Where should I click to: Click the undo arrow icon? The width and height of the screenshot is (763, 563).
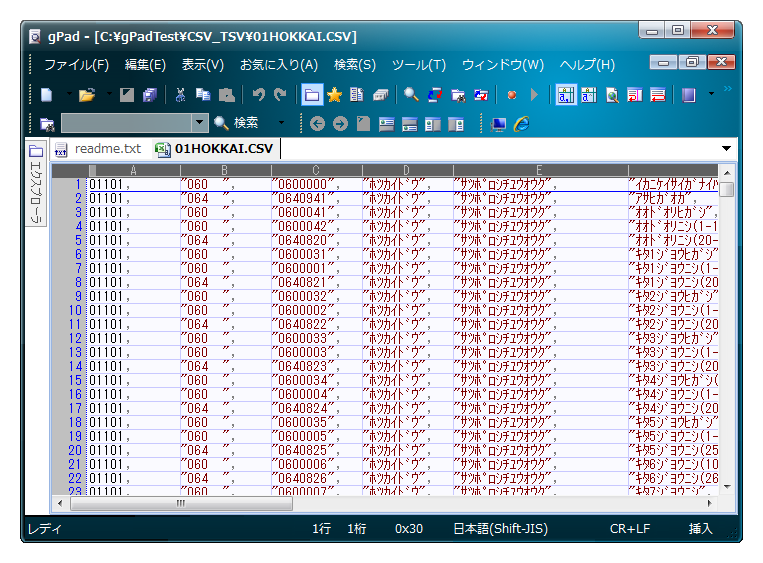tap(258, 95)
